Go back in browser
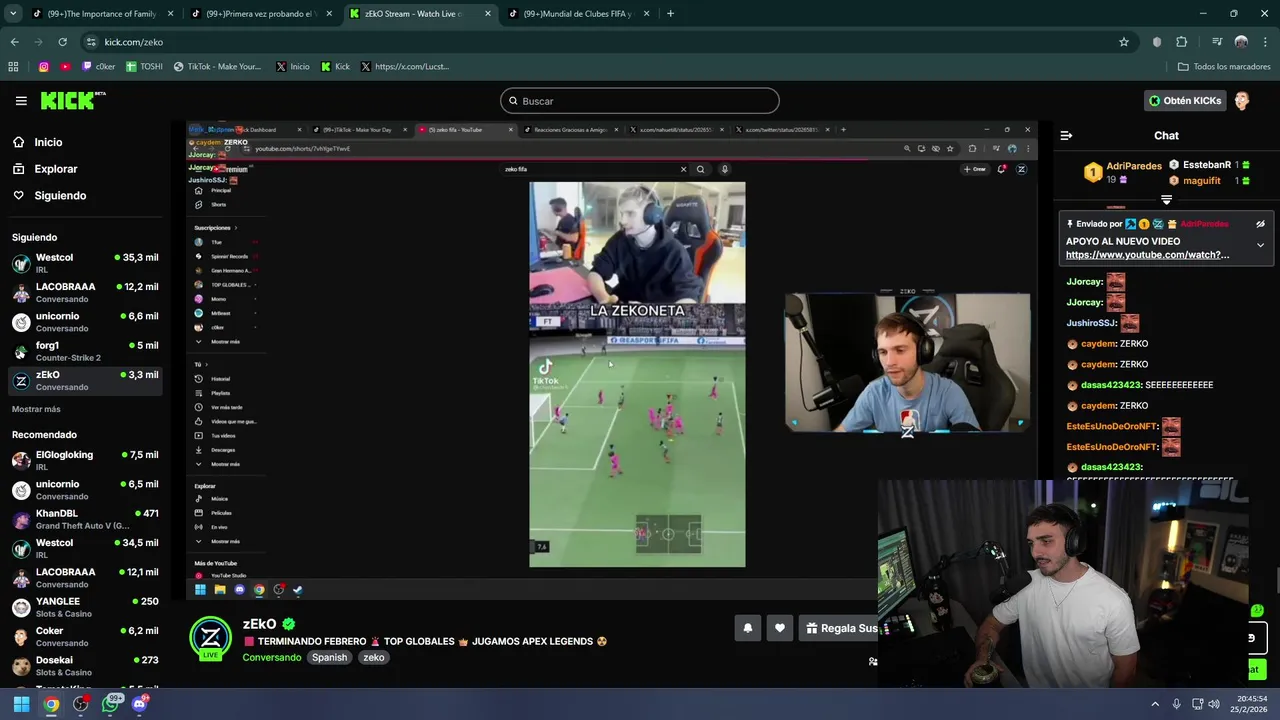 coord(14,42)
